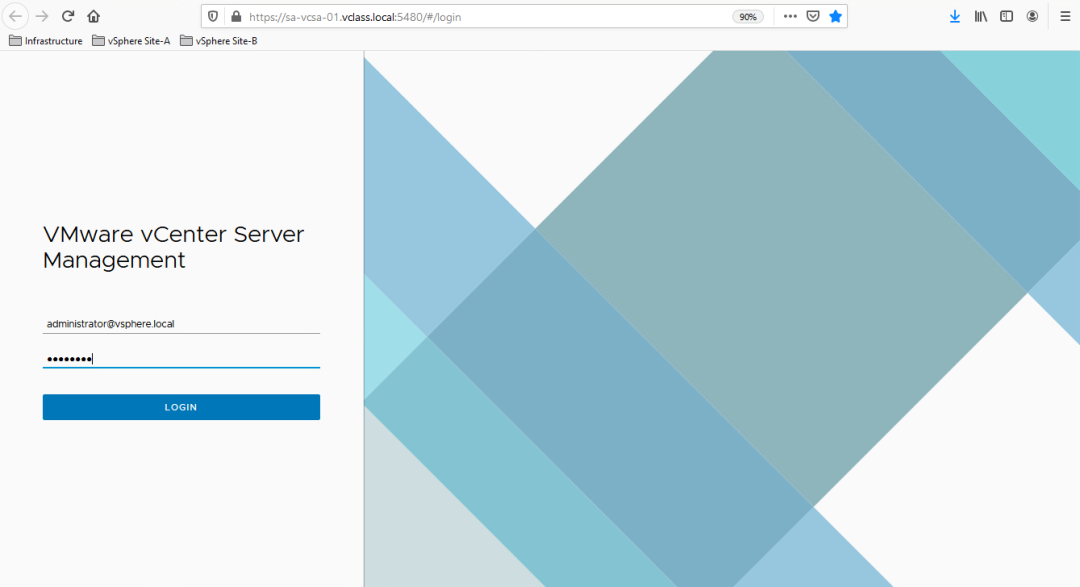
Task: Toggle bookmark star for this page
Action: [835, 17]
